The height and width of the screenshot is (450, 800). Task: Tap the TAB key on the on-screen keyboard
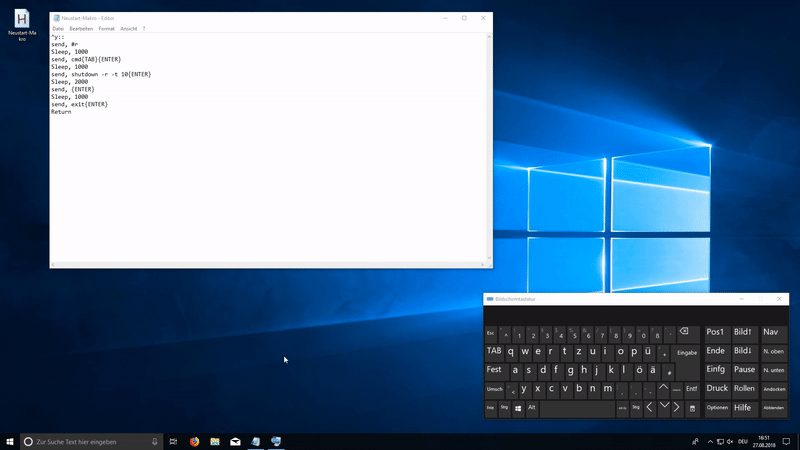494,352
